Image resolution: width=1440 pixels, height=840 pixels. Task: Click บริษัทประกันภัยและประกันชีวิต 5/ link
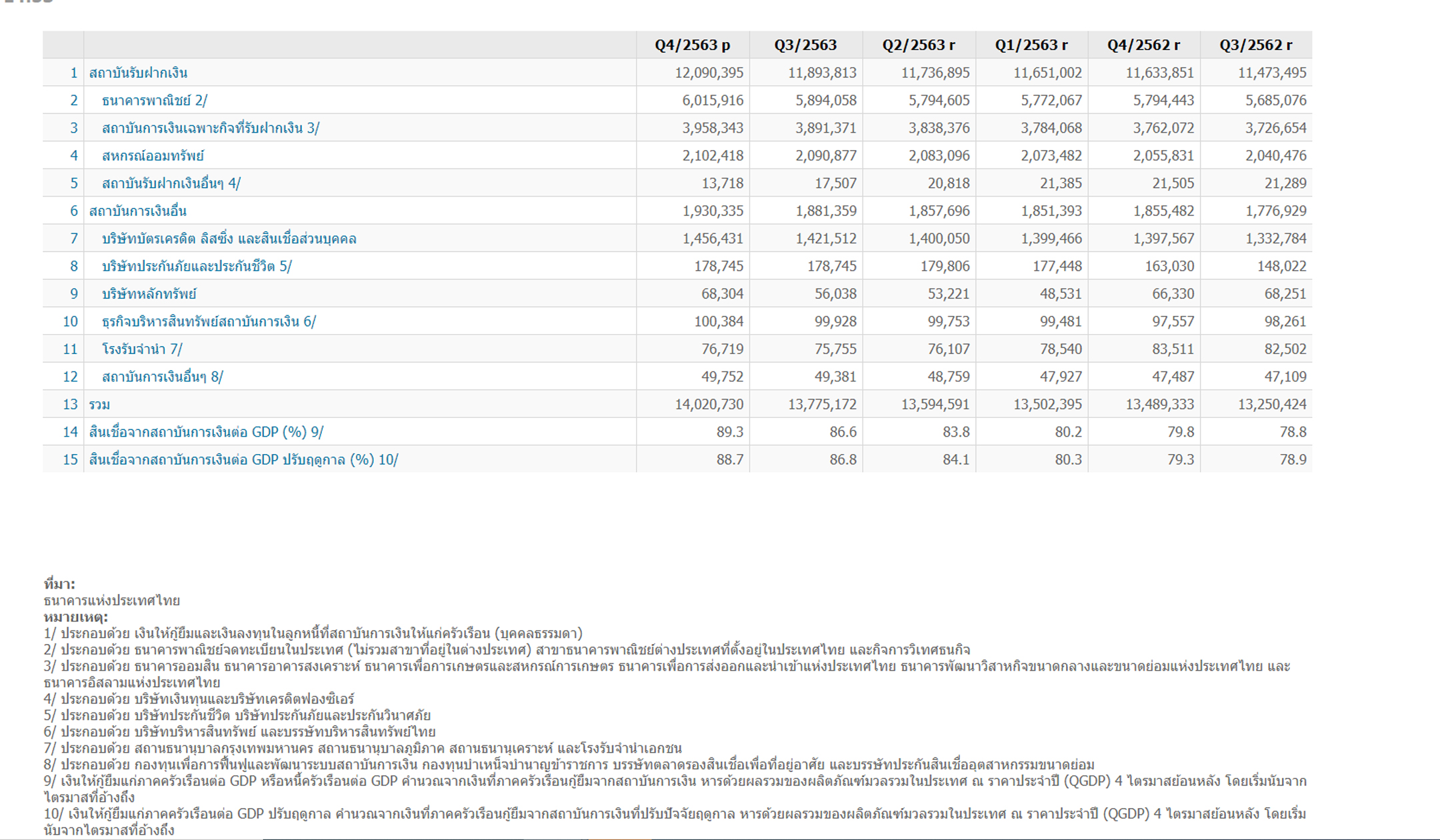[x=197, y=267]
